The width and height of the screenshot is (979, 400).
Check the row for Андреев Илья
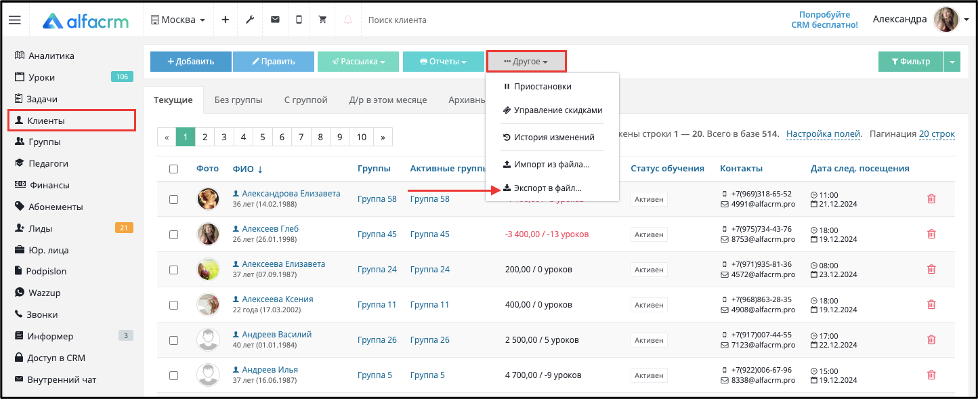point(174,375)
